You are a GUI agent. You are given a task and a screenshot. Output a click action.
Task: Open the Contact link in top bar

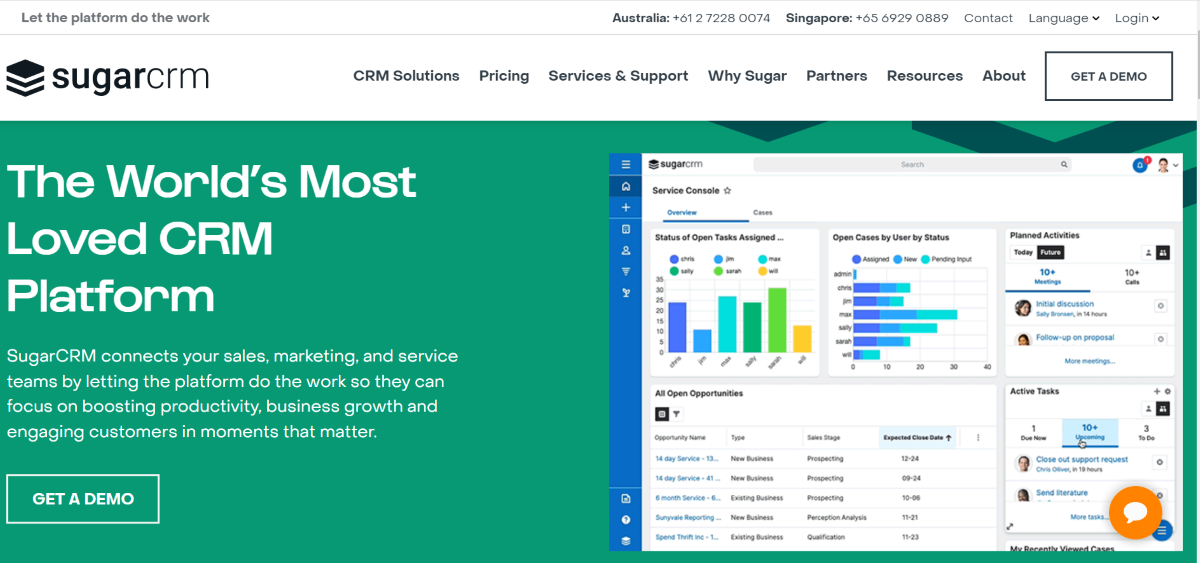tap(988, 18)
